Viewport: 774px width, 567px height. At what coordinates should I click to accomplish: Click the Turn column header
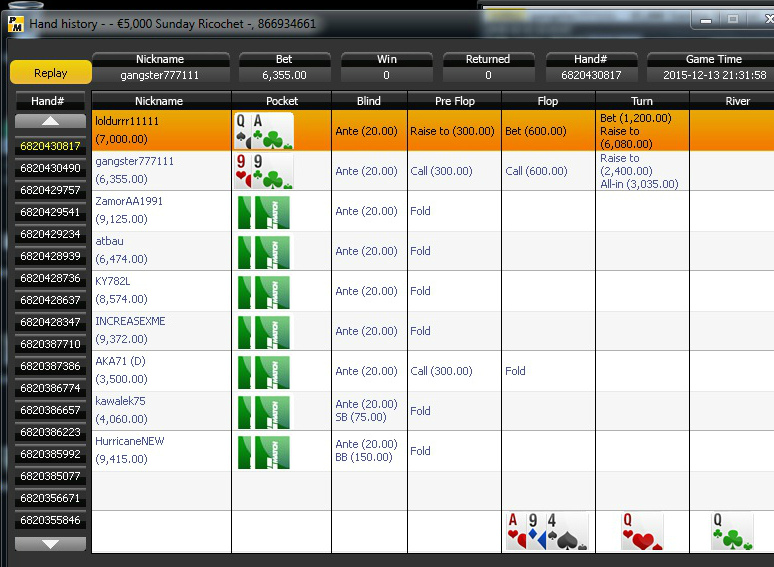coord(642,101)
